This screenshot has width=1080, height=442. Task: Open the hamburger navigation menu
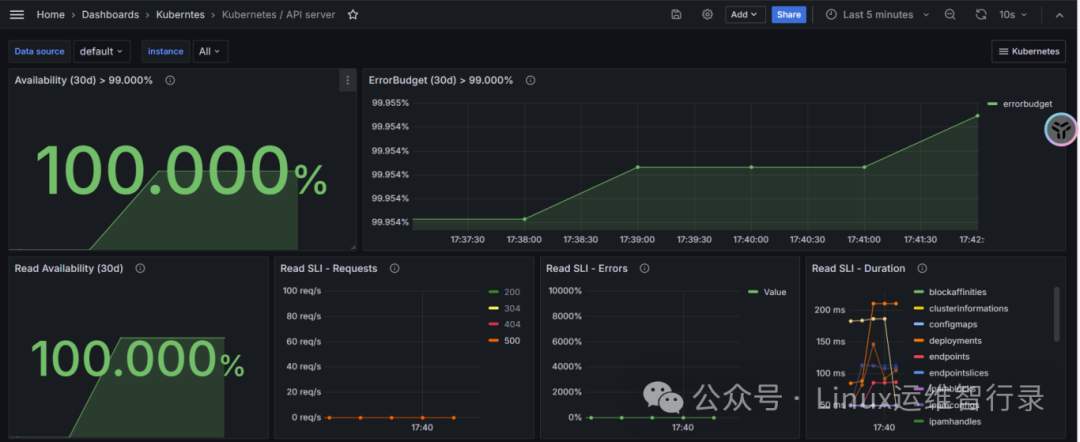[17, 14]
